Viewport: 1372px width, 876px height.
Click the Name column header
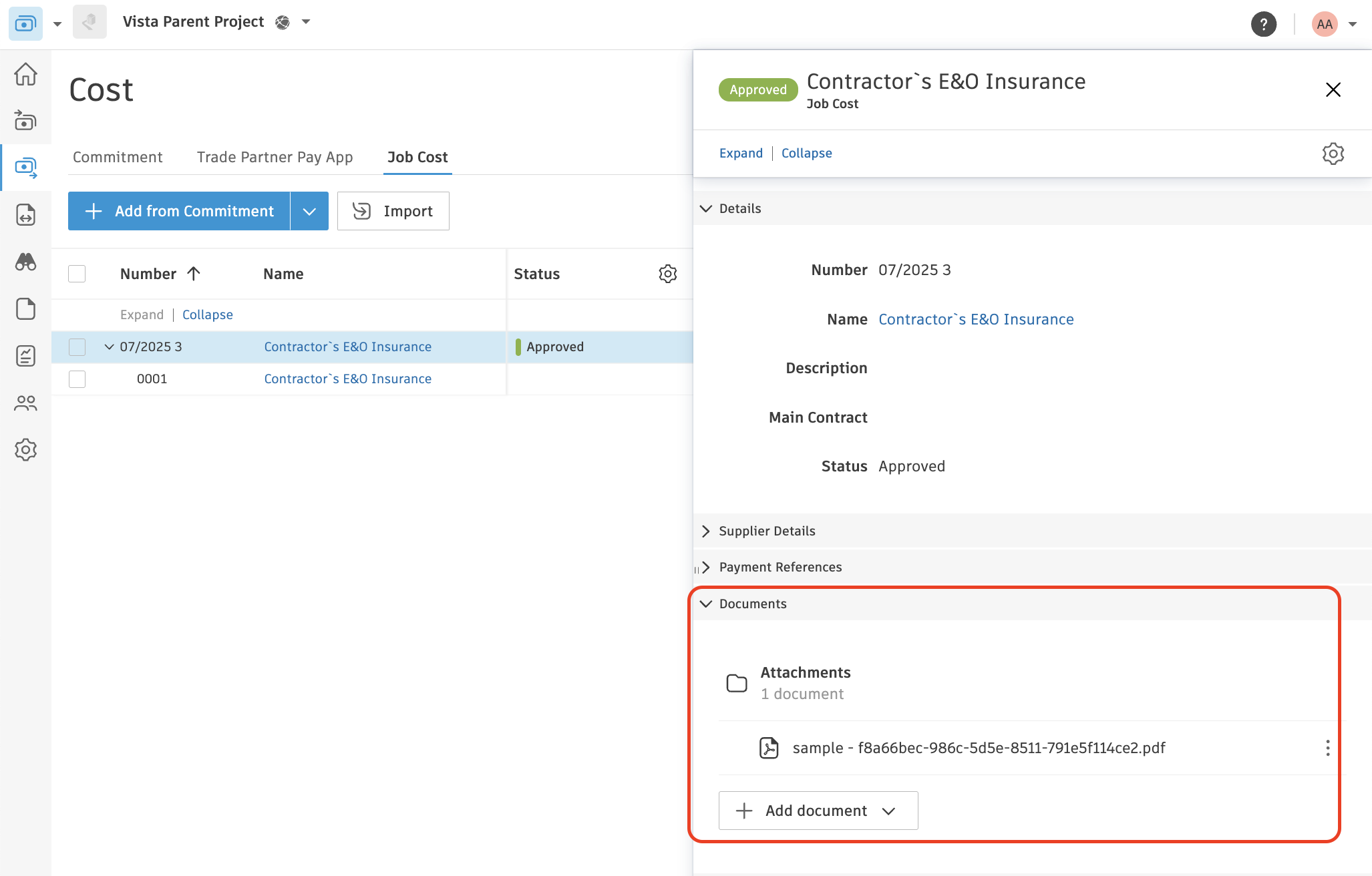(283, 274)
